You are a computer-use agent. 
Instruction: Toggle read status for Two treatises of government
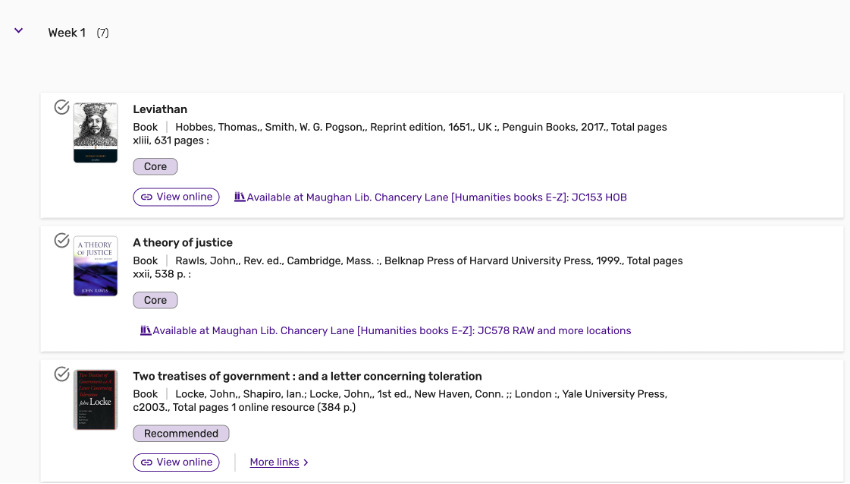point(62,374)
